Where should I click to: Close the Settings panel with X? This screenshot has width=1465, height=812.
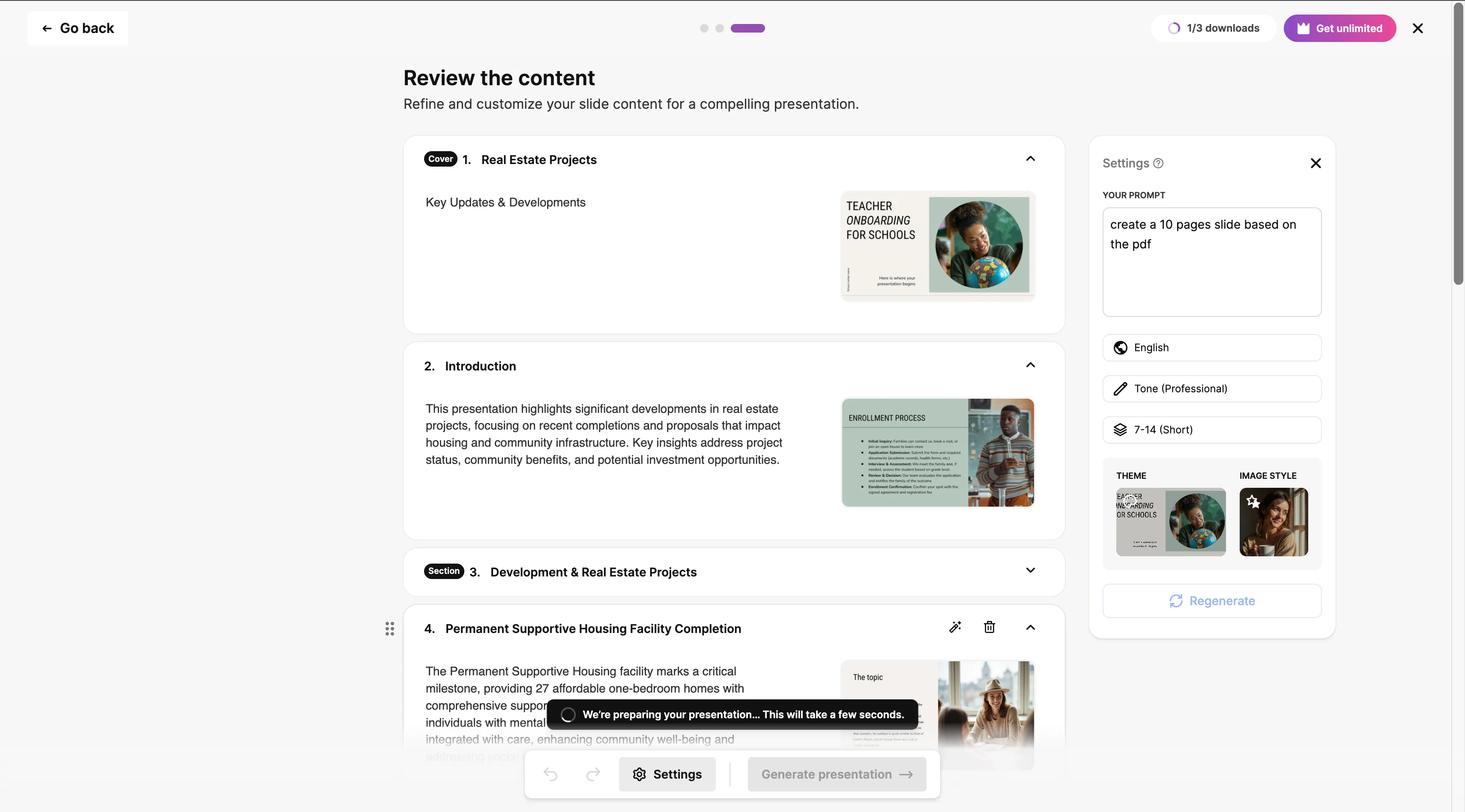1316,163
